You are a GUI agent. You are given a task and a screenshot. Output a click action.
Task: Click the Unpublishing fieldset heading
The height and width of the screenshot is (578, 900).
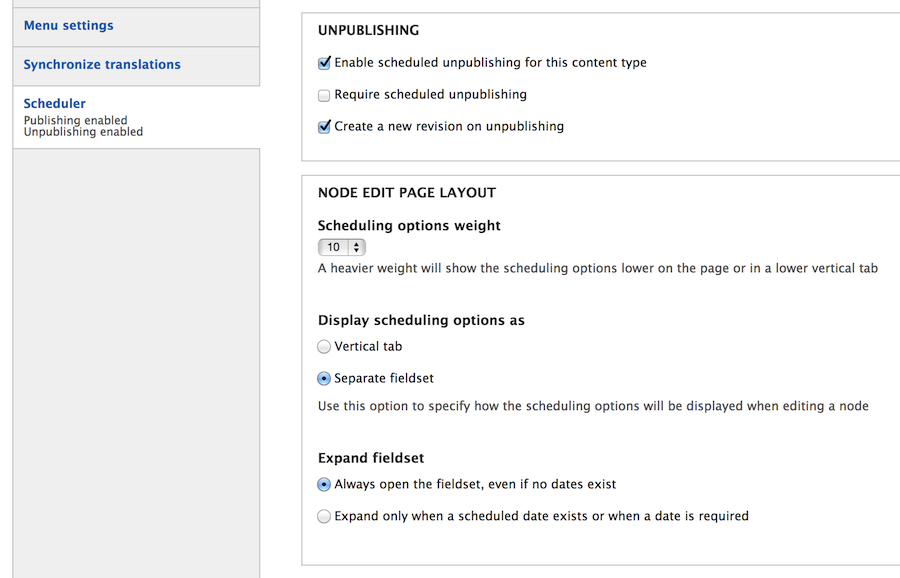click(x=368, y=30)
